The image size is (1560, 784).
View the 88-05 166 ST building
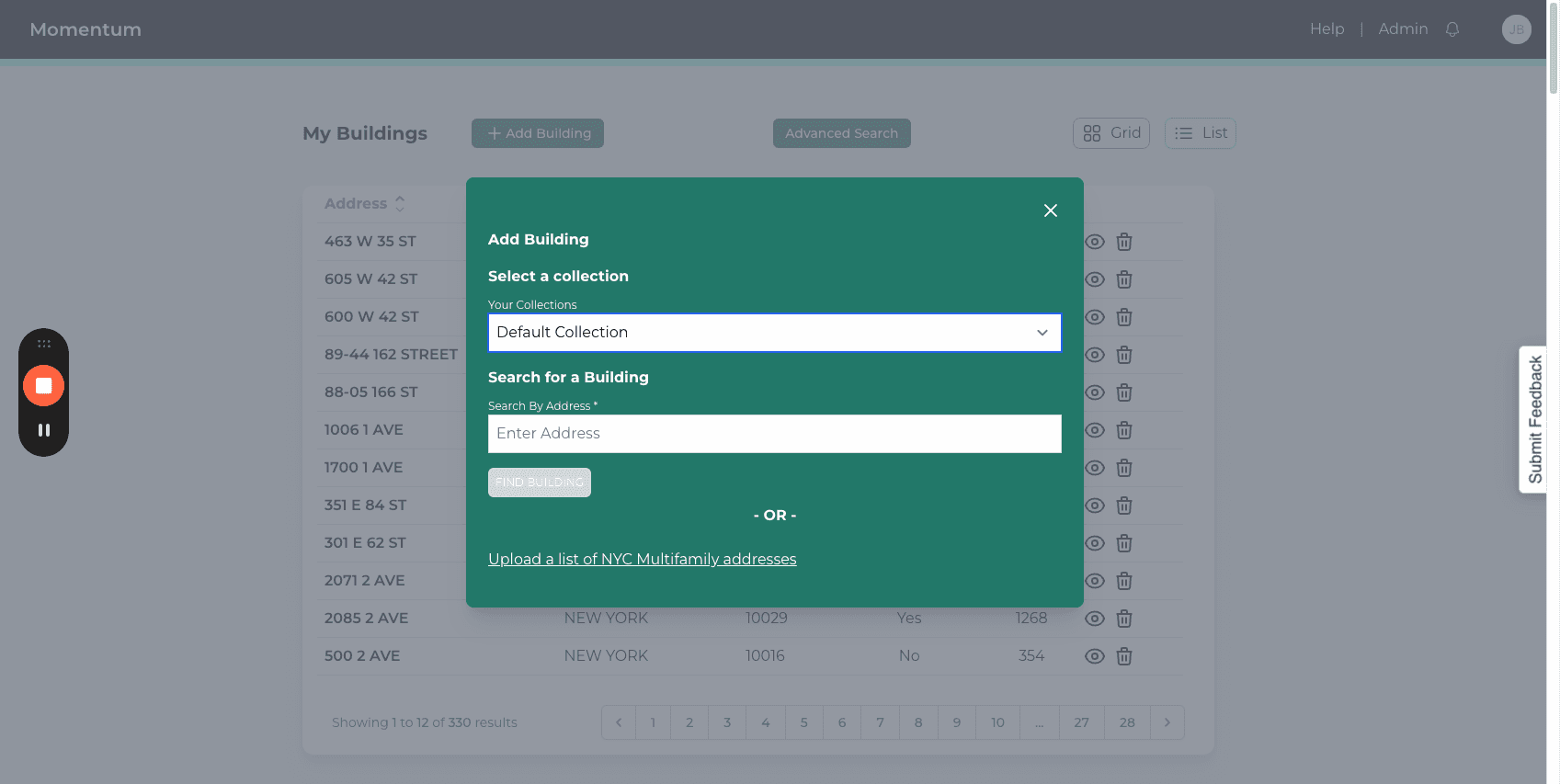click(1094, 392)
